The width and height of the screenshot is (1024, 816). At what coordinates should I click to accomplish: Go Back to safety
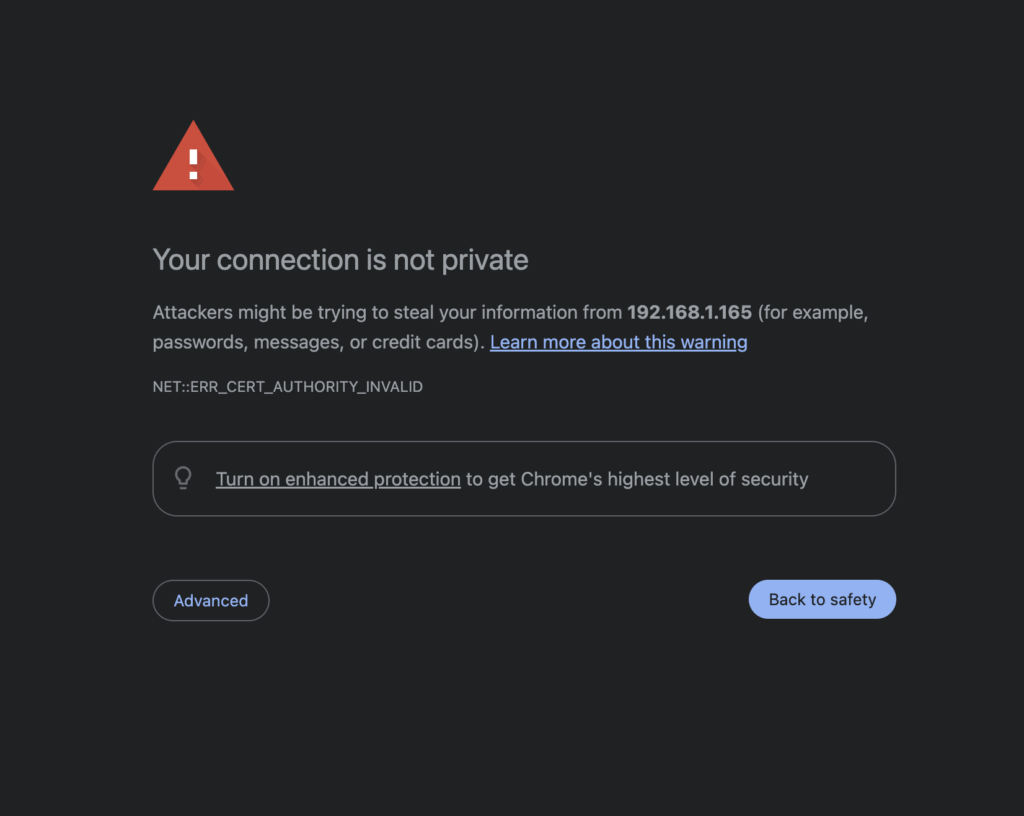[x=822, y=599]
